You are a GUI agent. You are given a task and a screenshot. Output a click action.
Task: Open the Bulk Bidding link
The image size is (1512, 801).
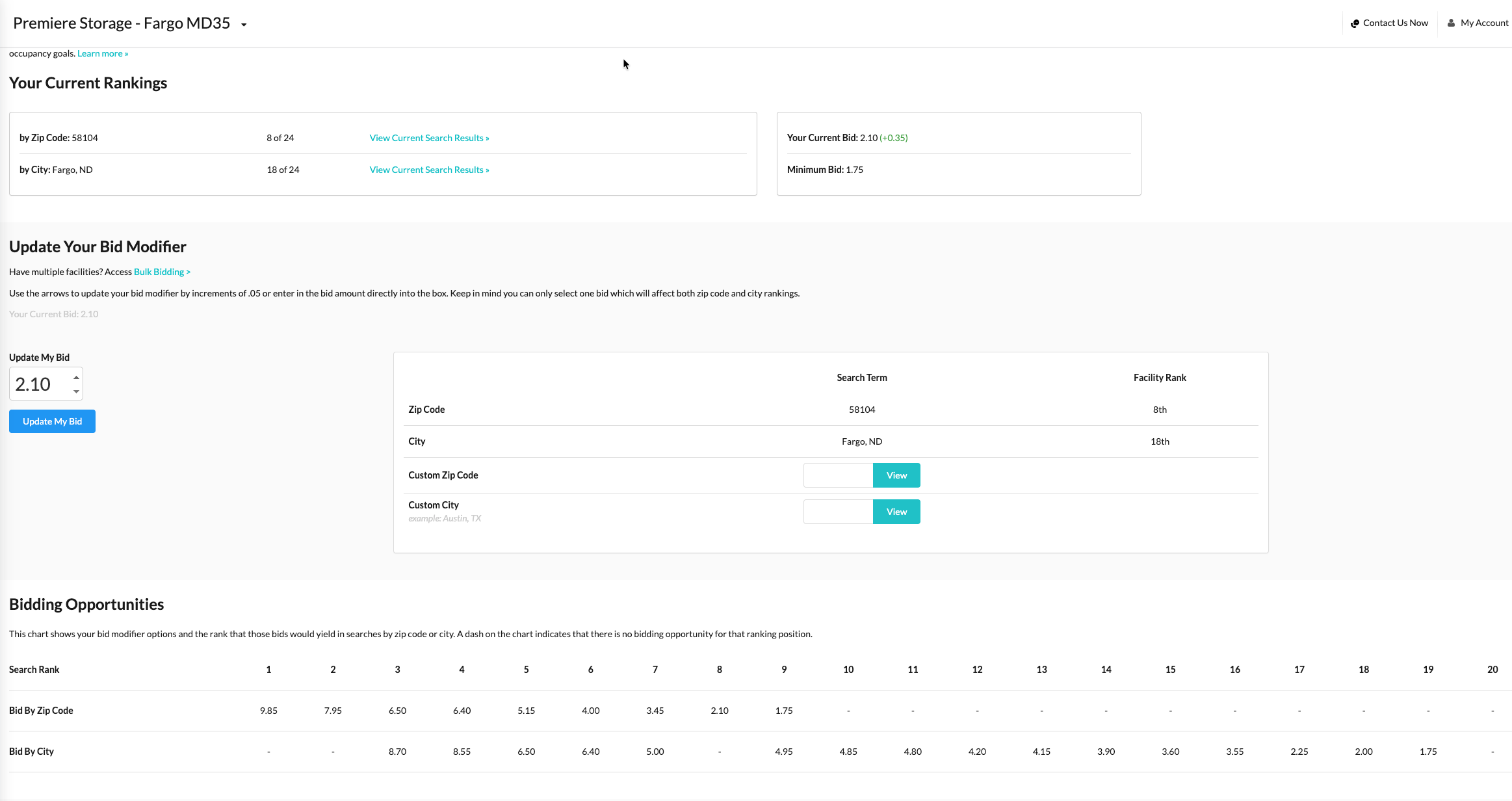[x=162, y=272]
